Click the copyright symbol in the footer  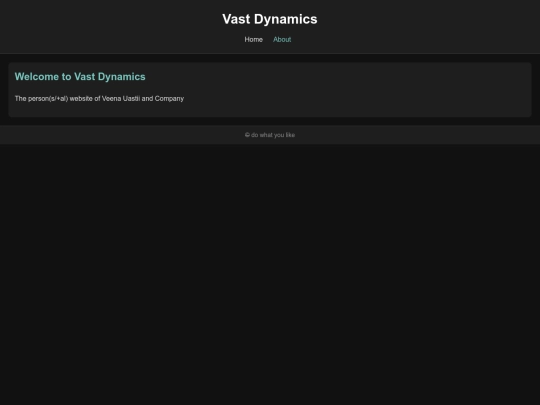(247, 135)
